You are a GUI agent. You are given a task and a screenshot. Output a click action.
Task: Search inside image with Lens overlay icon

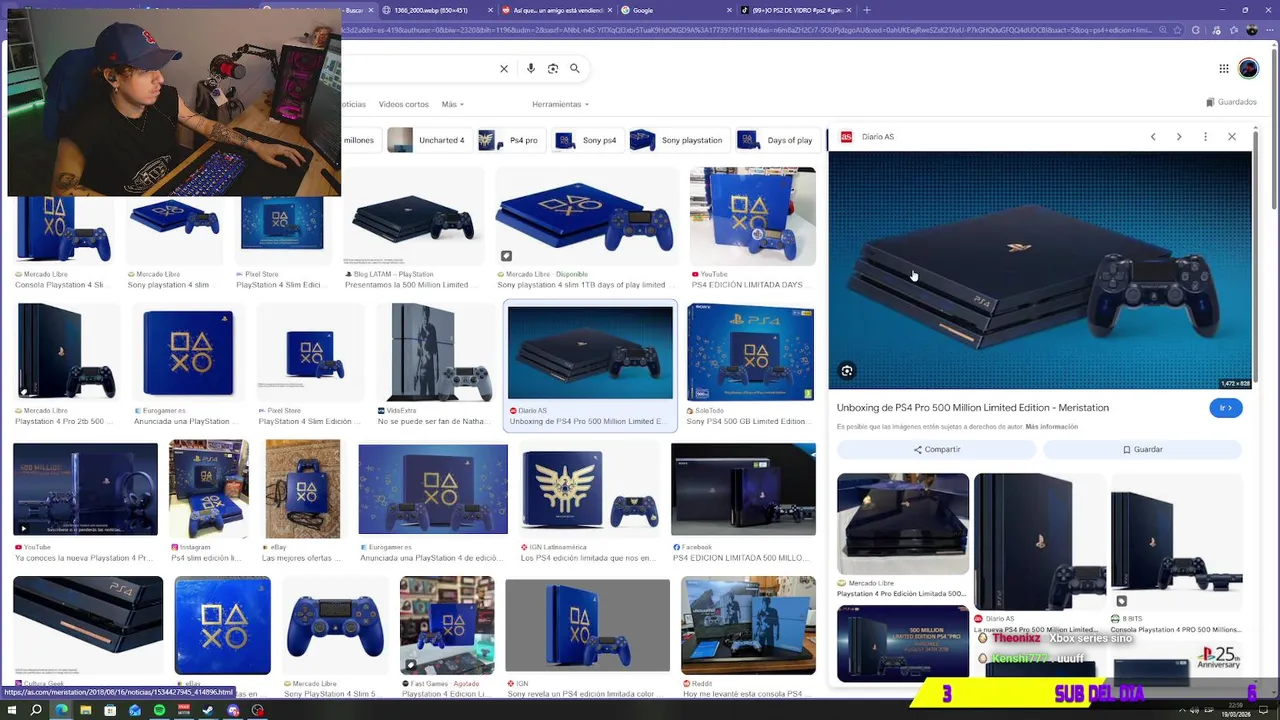pyautogui.click(x=847, y=371)
